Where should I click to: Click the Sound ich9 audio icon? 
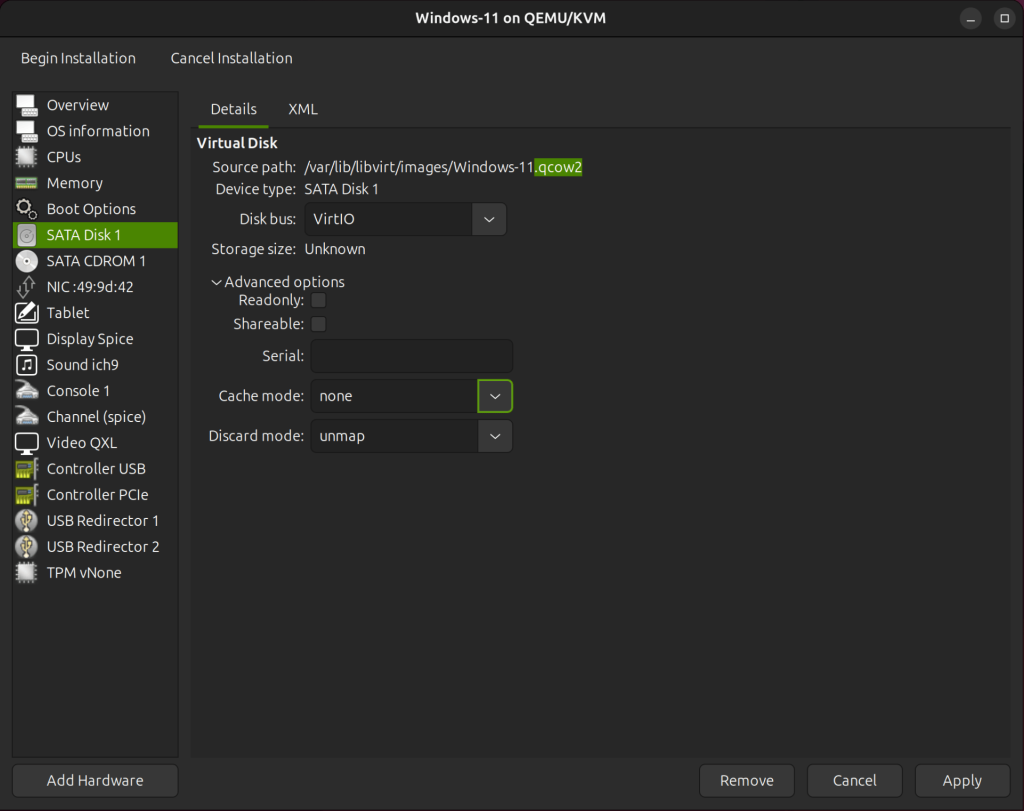click(x=27, y=365)
